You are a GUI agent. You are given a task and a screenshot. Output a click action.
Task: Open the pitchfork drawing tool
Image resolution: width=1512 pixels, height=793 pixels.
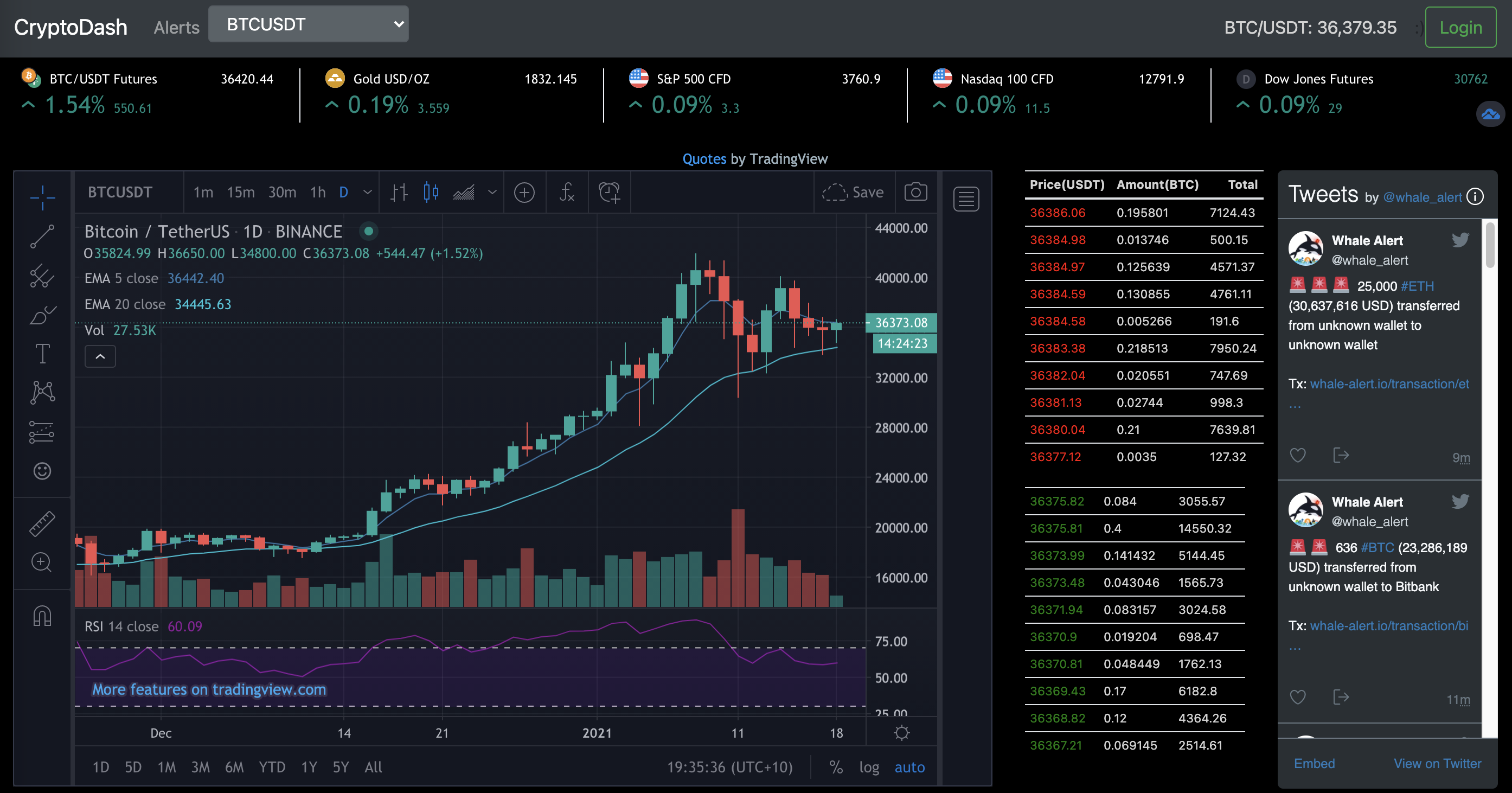point(42,276)
